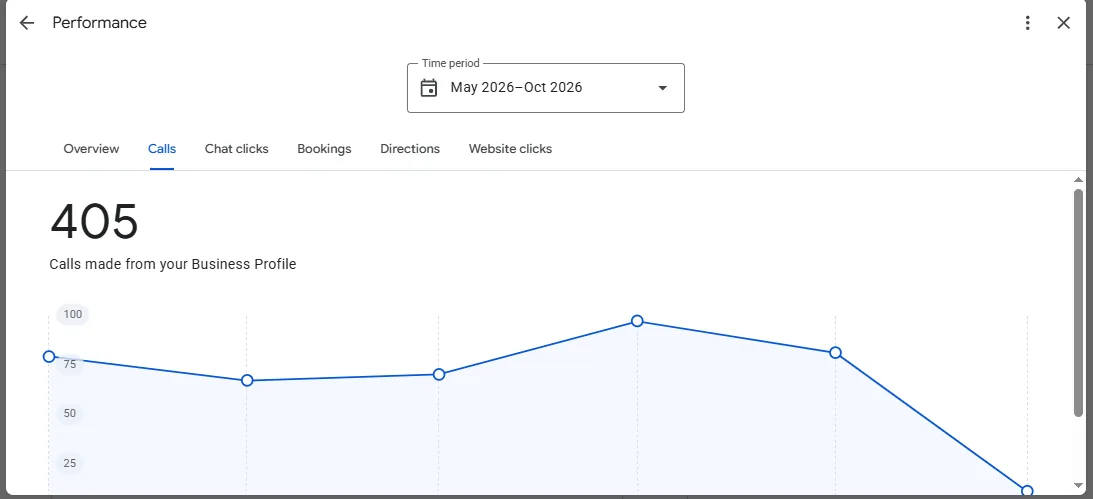Click 'Calls made from your Business Profile' text

[173, 264]
